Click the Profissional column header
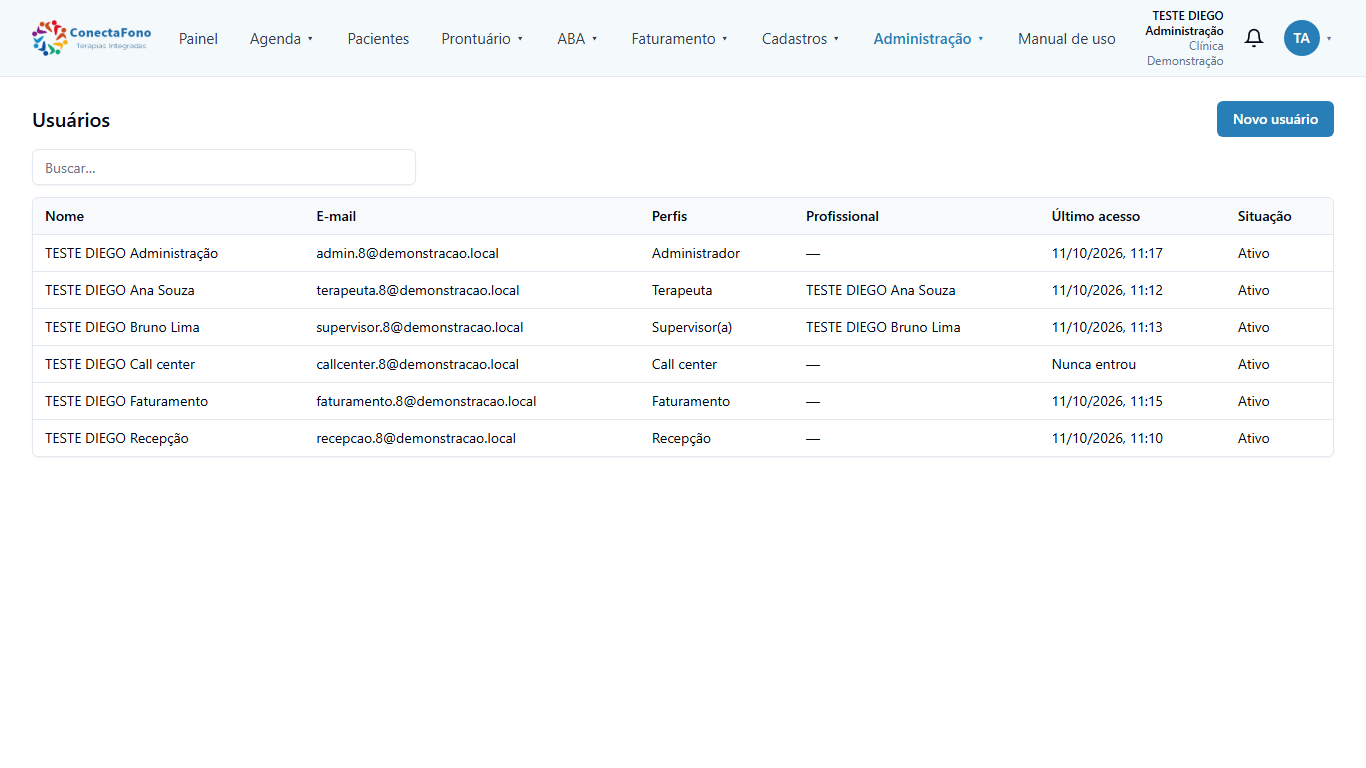The width and height of the screenshot is (1366, 768). click(843, 216)
